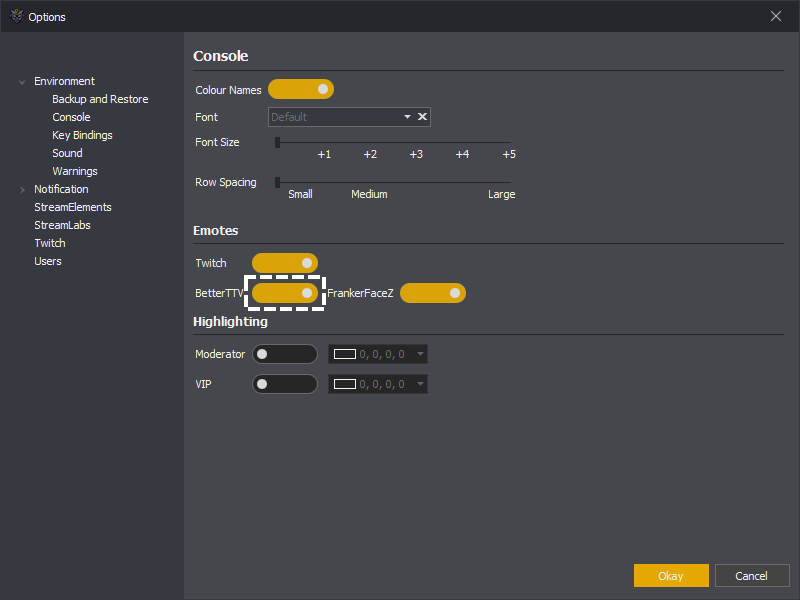800x600 pixels.
Task: Click the +2 font size mark
Action: (x=370, y=154)
